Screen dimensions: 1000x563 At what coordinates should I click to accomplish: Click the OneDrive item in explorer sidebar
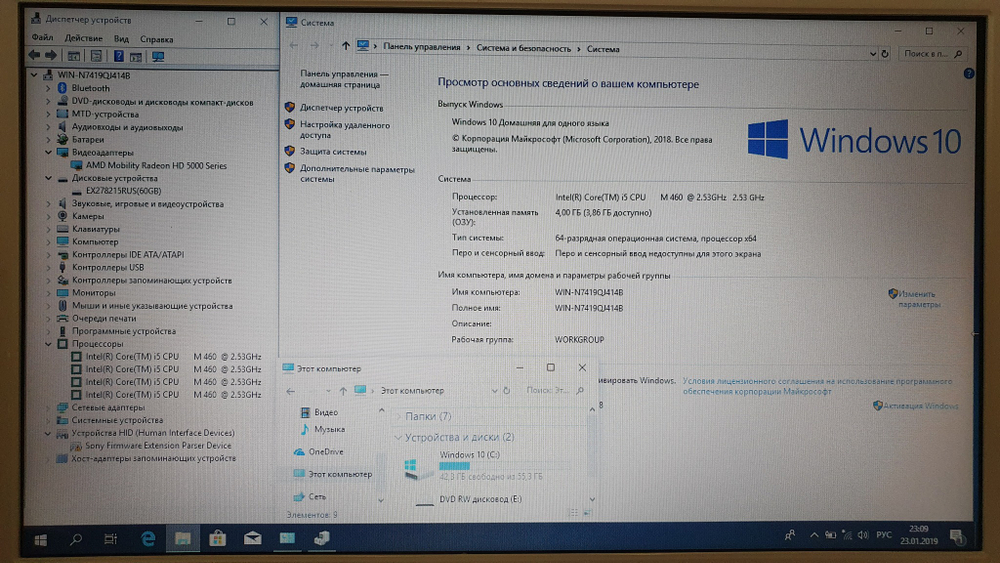click(x=325, y=451)
